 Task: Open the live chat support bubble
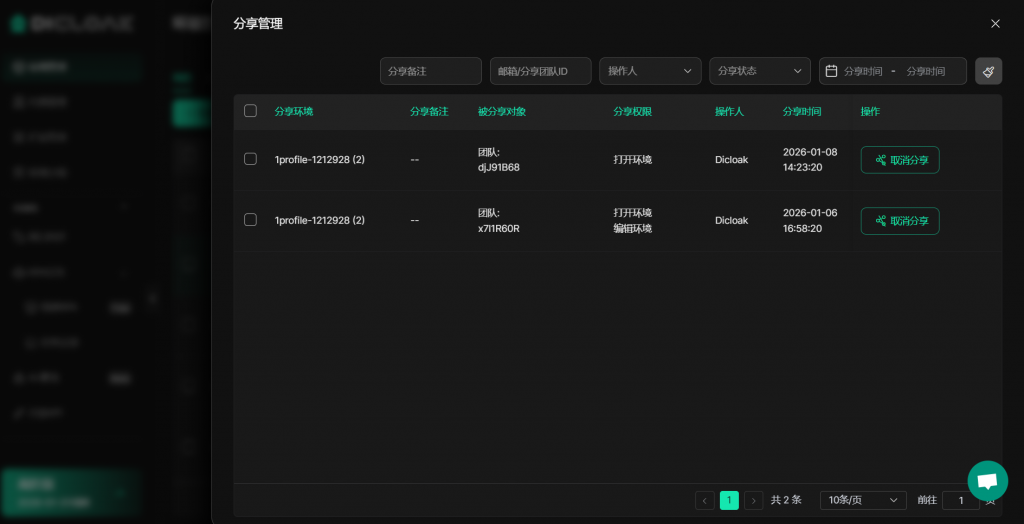tap(987, 481)
